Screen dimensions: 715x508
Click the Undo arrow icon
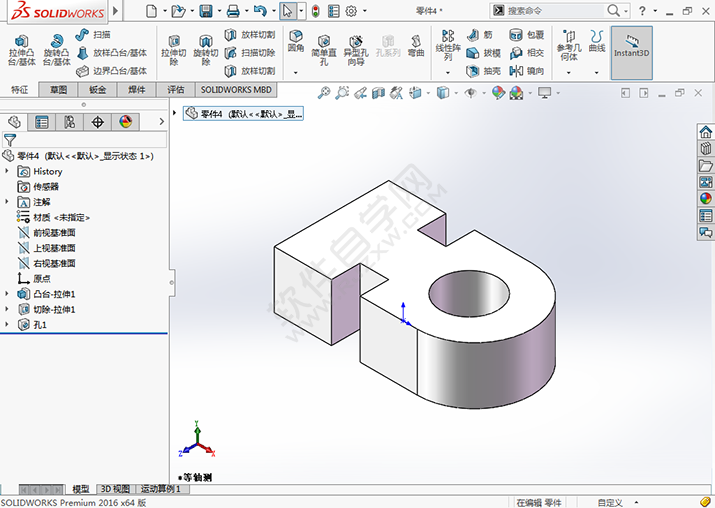[x=260, y=10]
